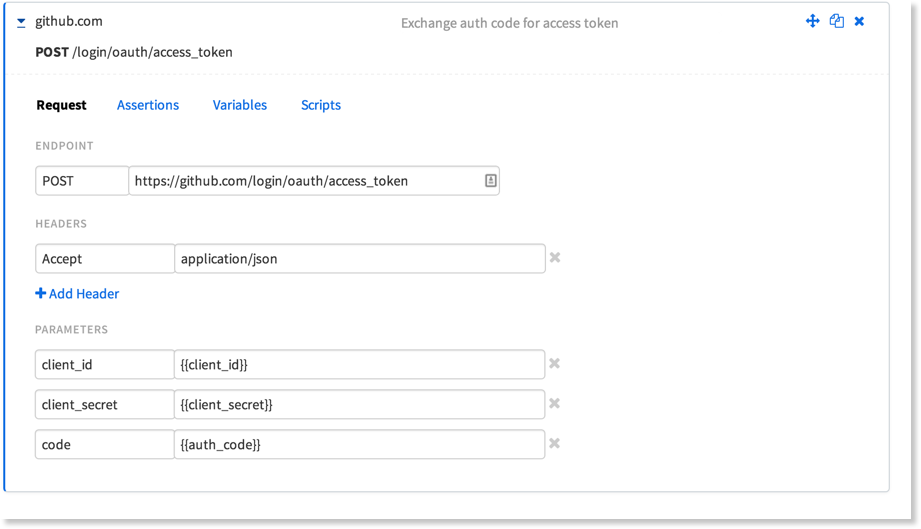Add a new header

pos(77,294)
